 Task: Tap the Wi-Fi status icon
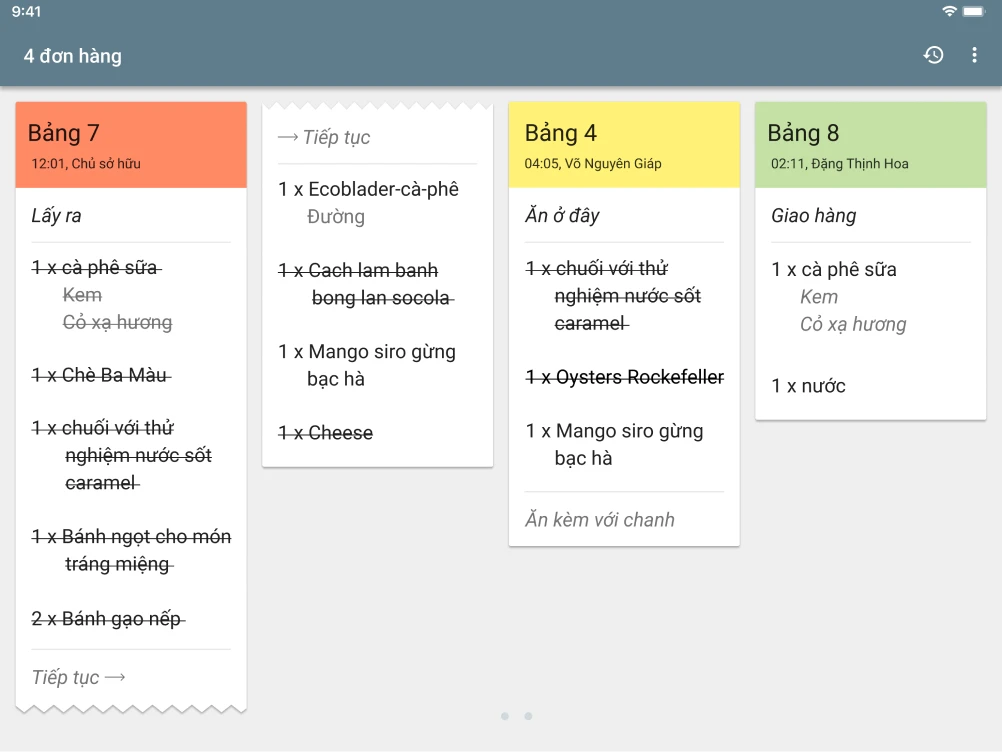(x=949, y=11)
